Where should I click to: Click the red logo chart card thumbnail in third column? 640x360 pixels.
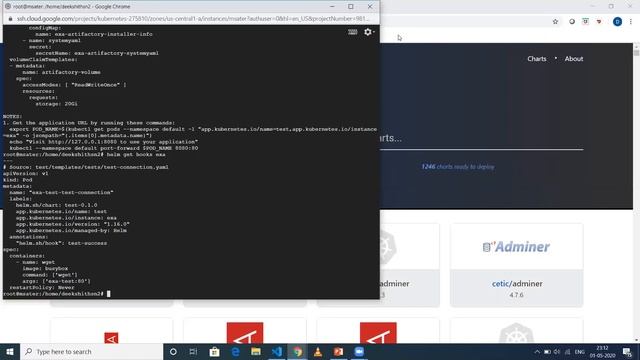coord(378,333)
